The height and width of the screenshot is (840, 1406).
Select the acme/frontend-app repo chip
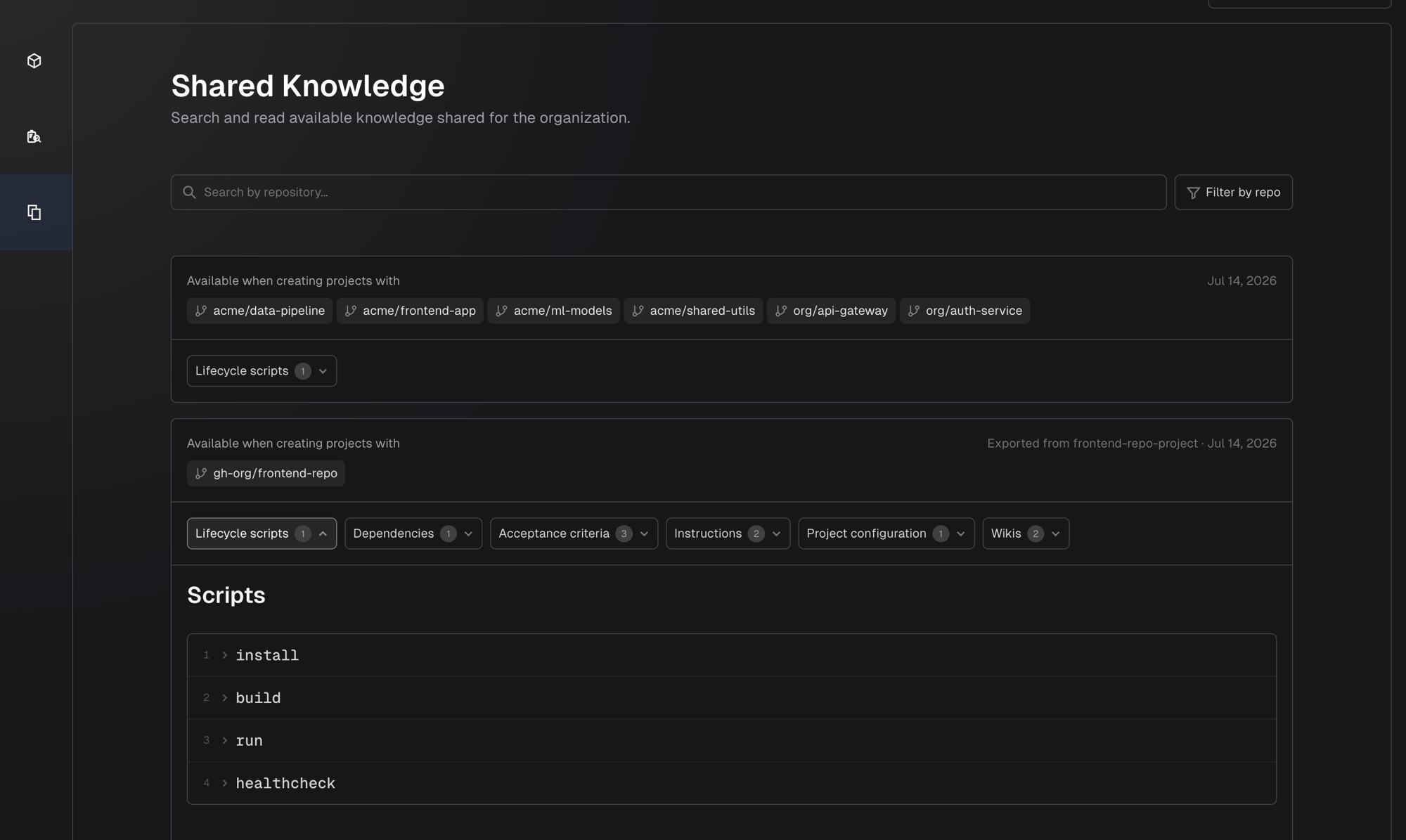[410, 311]
